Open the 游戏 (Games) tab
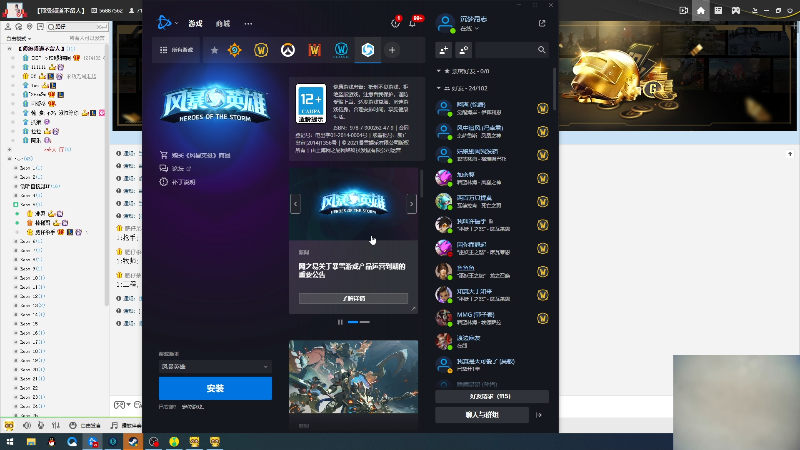Image resolution: width=800 pixels, height=450 pixels. (x=195, y=23)
